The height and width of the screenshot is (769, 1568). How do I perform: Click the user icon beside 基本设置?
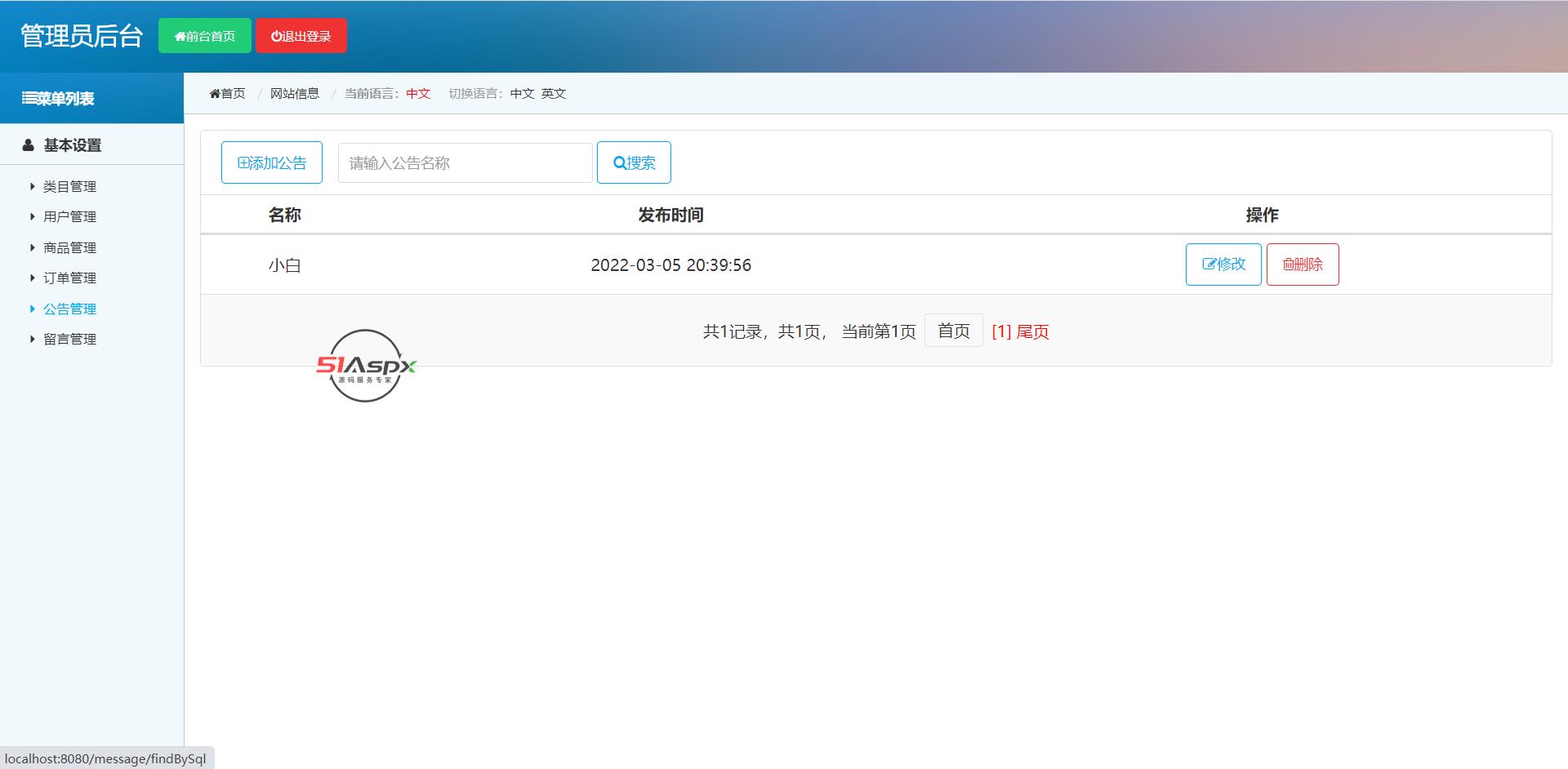coord(29,145)
